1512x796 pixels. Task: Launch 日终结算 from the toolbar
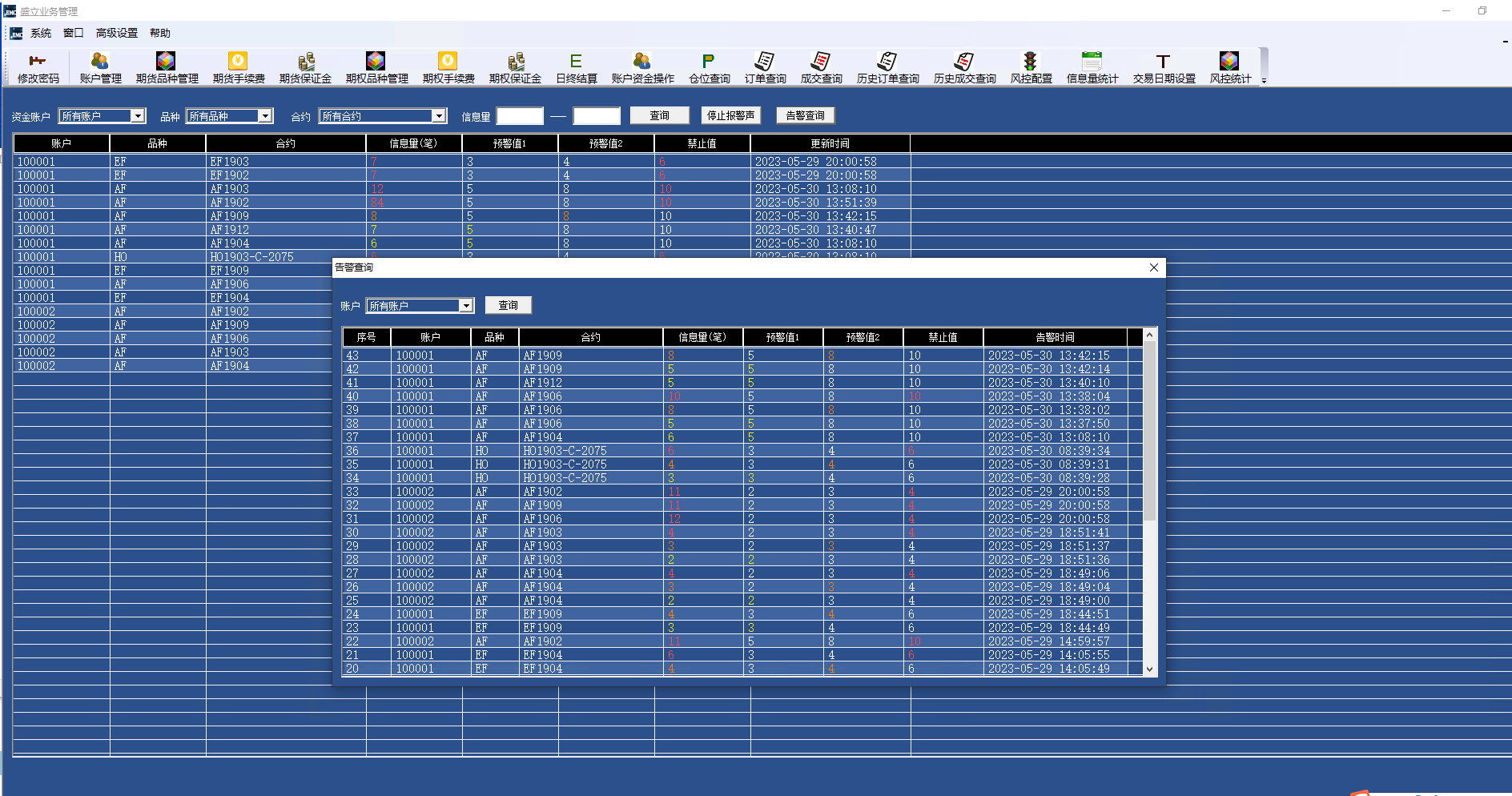click(x=577, y=69)
